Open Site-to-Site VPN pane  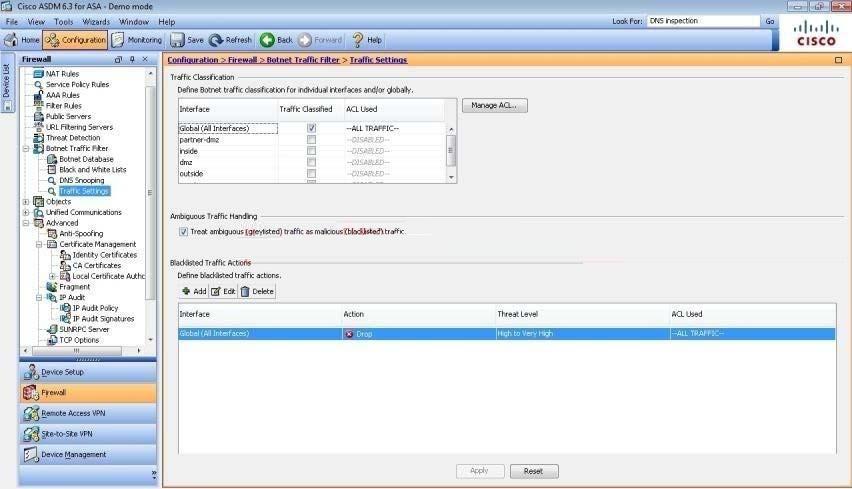coord(88,434)
